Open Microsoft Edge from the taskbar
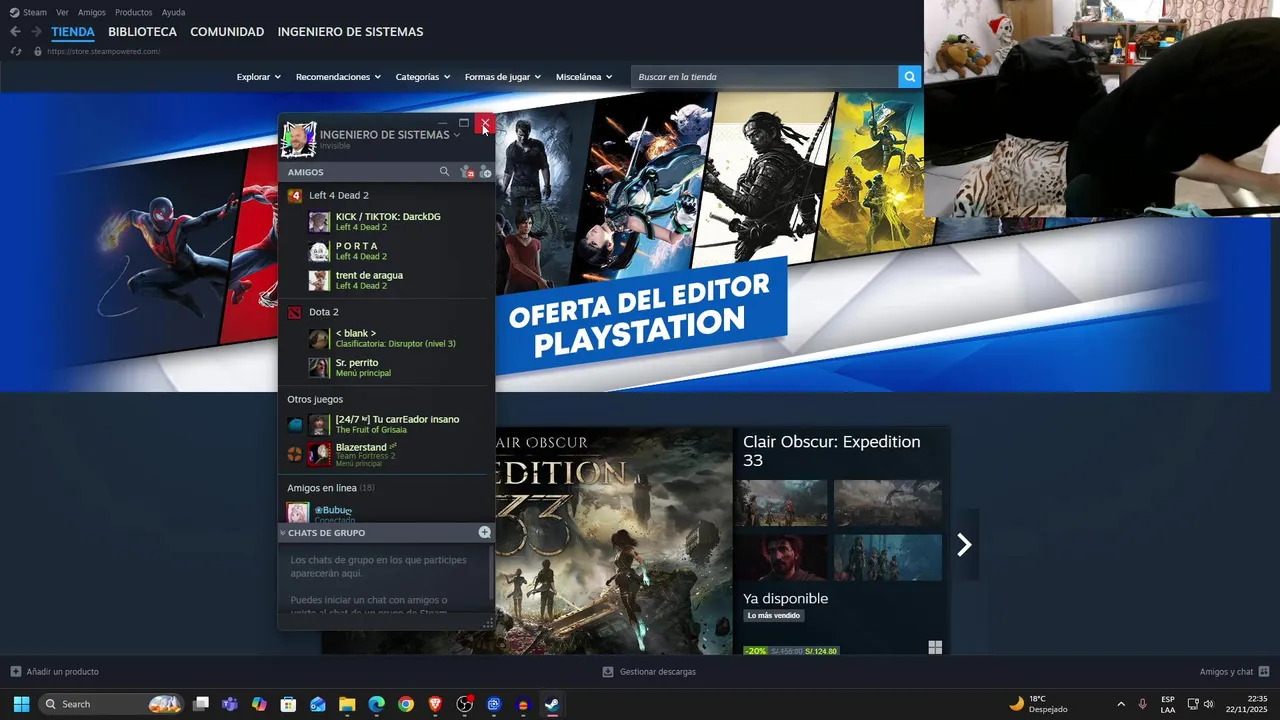Viewport: 1280px width, 720px height. (x=376, y=704)
